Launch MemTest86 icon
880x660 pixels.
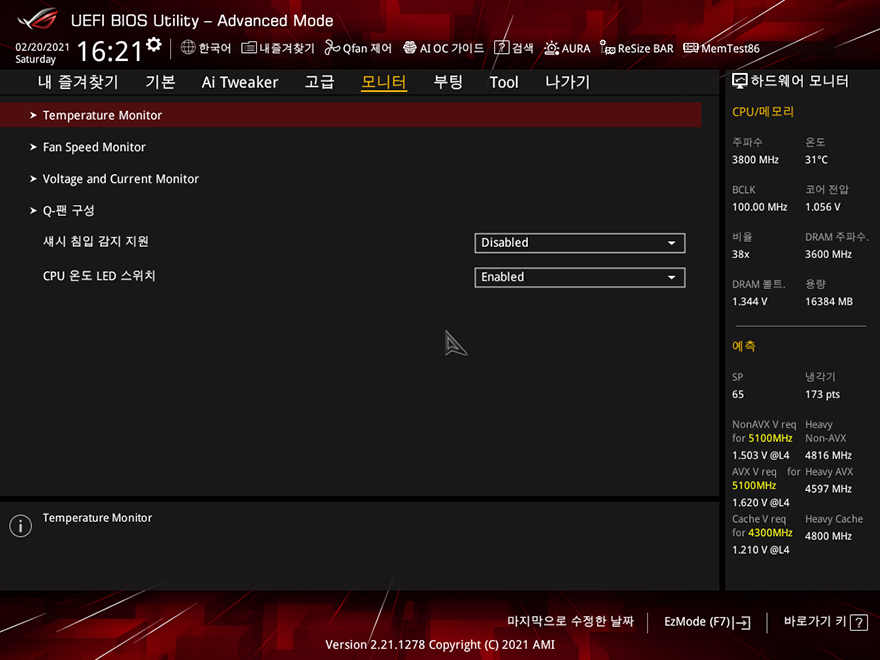click(x=691, y=48)
